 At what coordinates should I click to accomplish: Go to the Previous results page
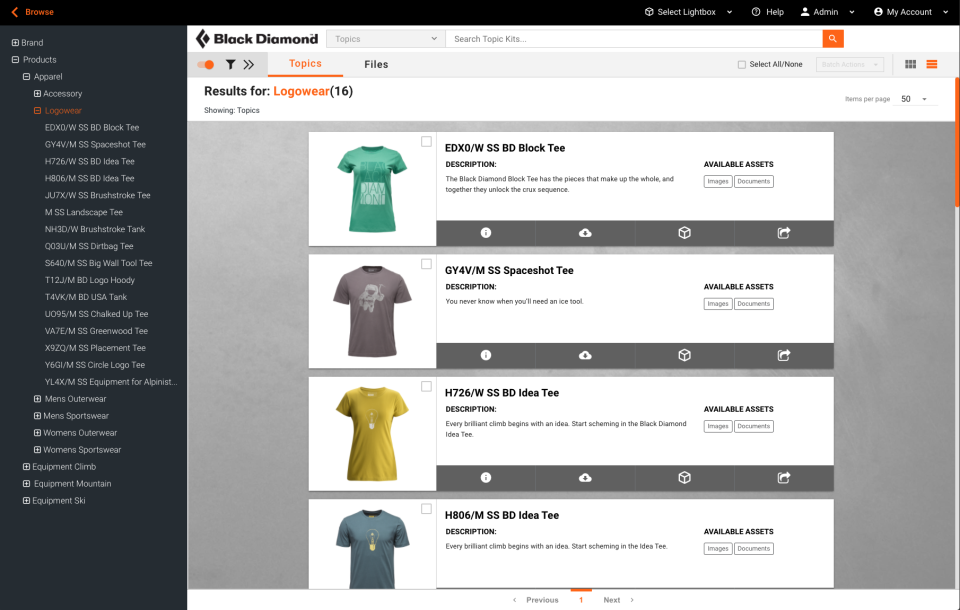(x=536, y=600)
